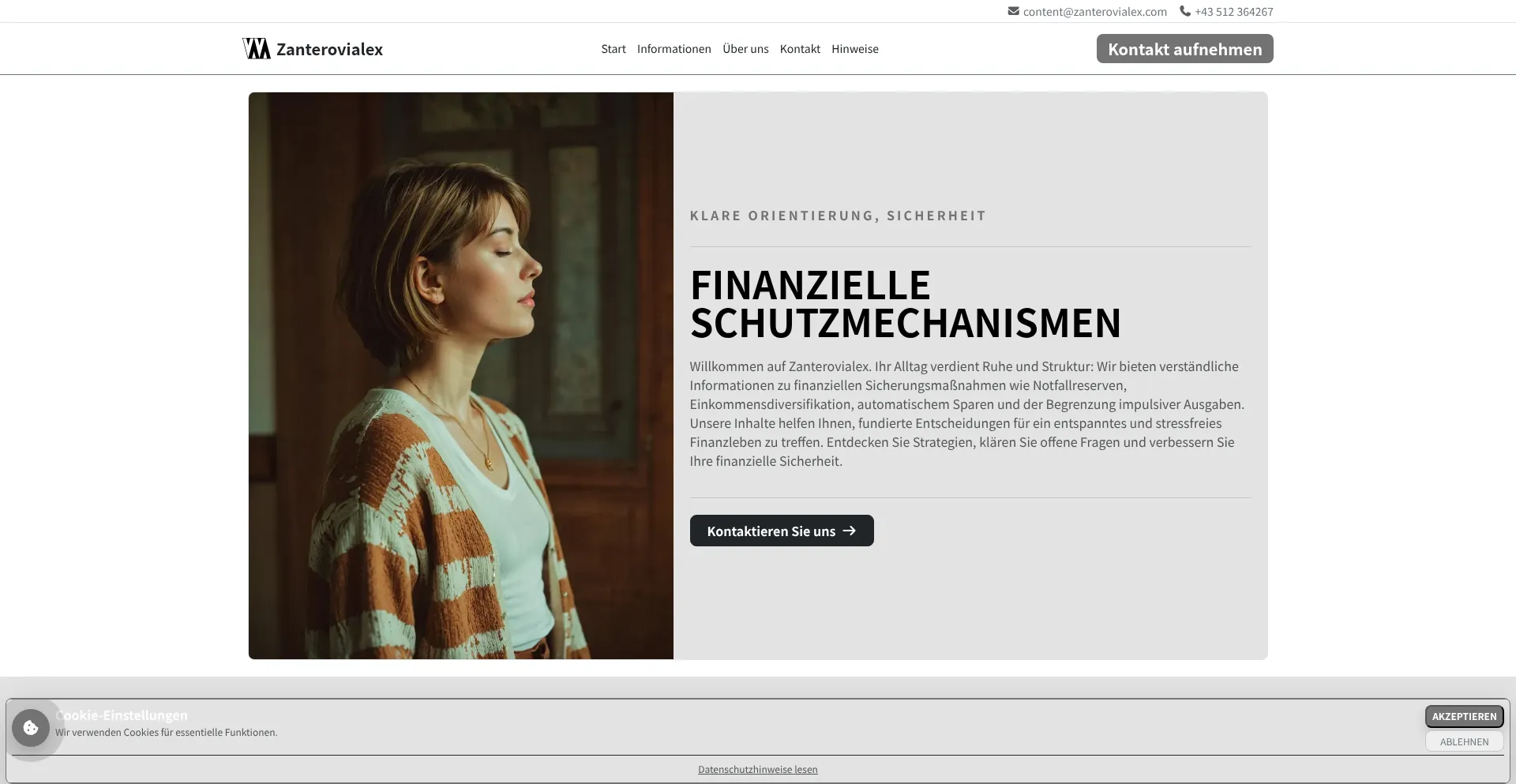Accept cookies with the AKZEPTIEREN button
The width and height of the screenshot is (1516, 784).
pos(1465,716)
